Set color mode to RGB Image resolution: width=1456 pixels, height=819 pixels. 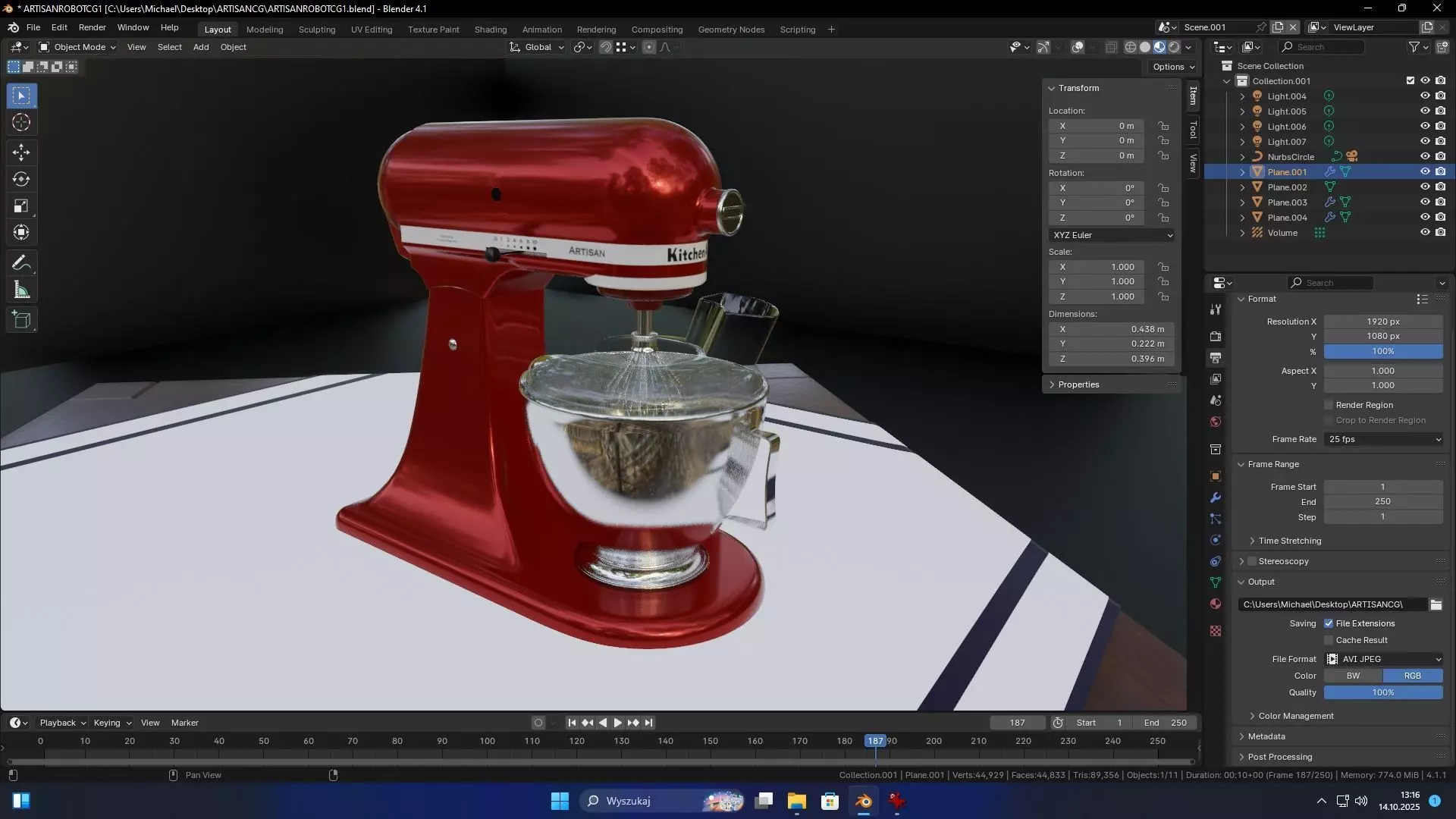(x=1413, y=676)
